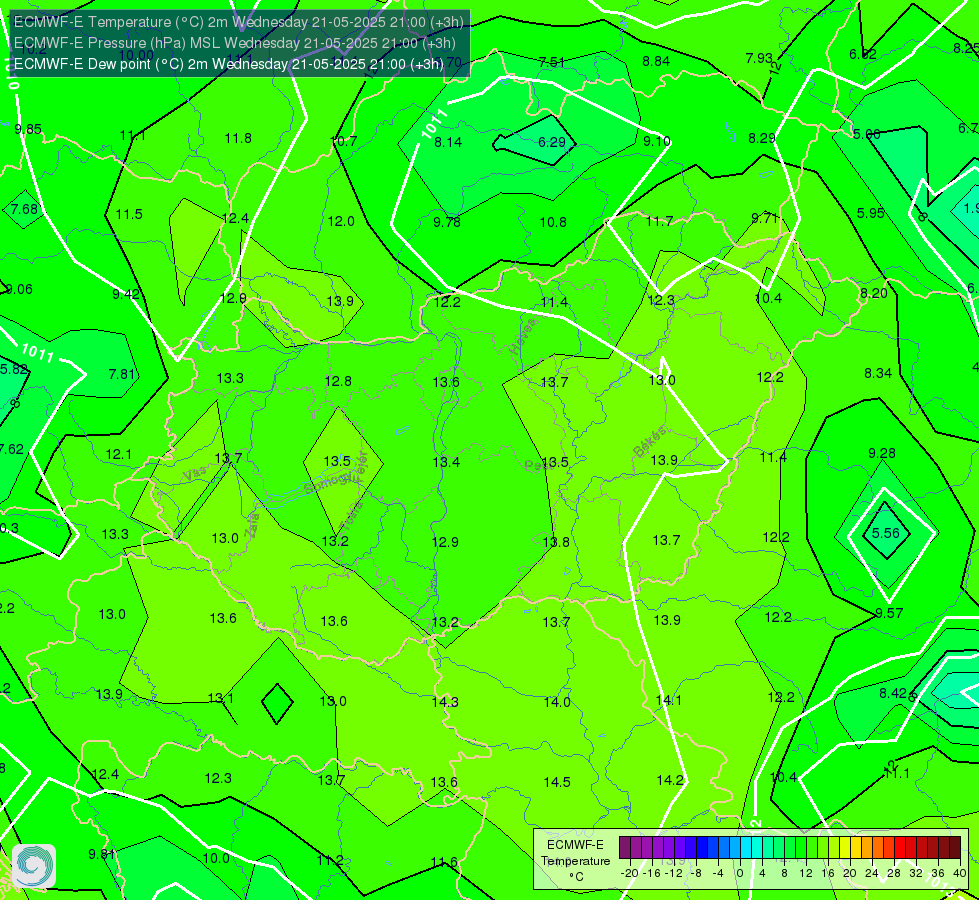Click the 9.42 temperature value
The height and width of the screenshot is (900, 979).
tap(126, 294)
